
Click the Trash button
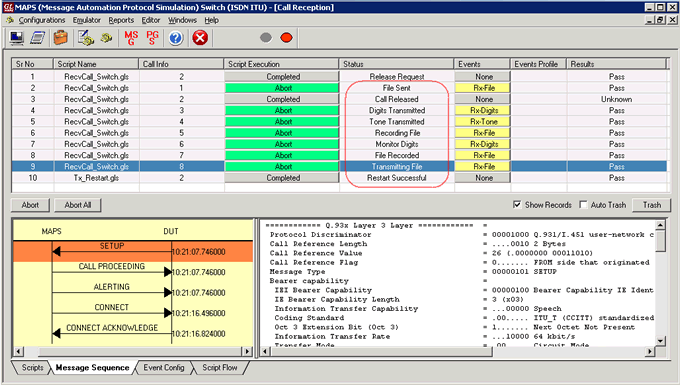coord(652,205)
